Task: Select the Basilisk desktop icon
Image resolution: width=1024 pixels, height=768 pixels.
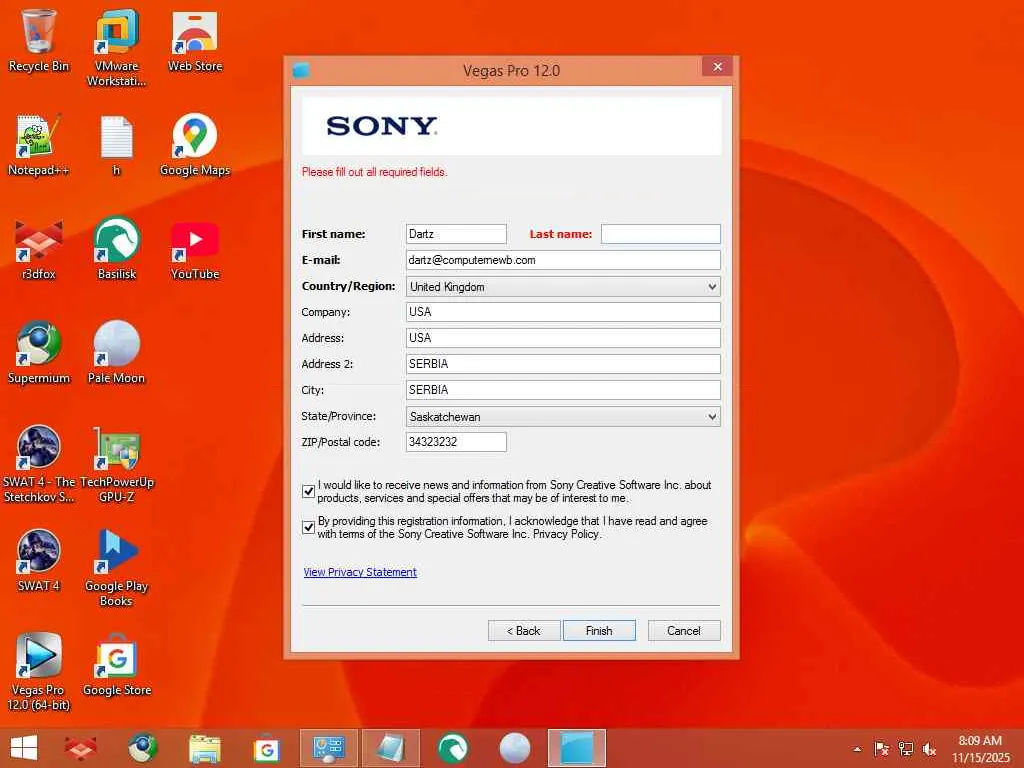Action: (116, 249)
